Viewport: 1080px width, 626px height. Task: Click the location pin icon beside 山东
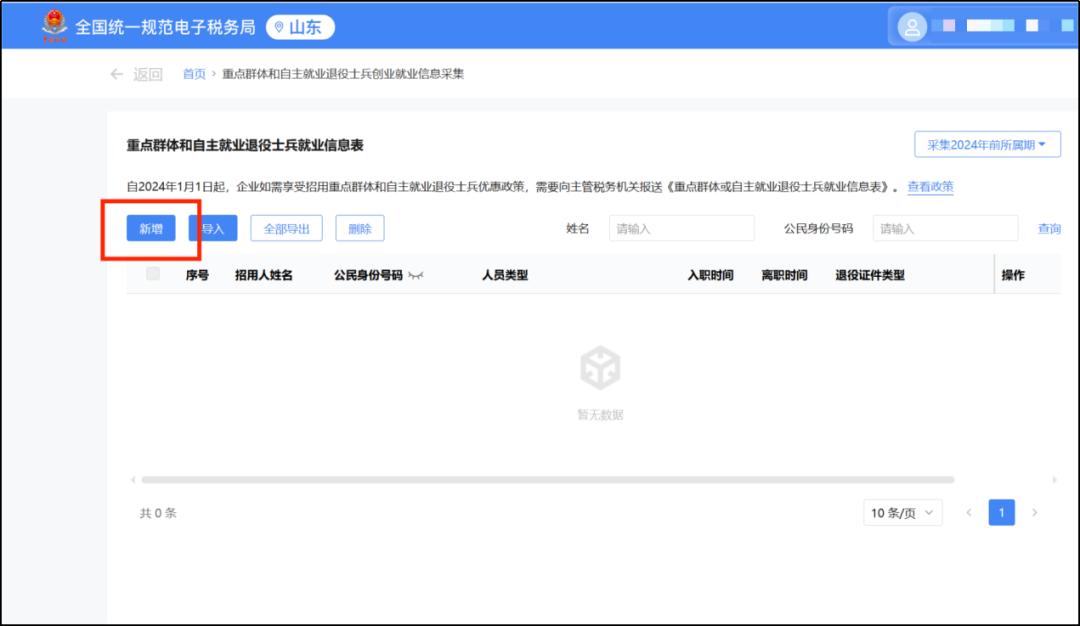tap(279, 28)
